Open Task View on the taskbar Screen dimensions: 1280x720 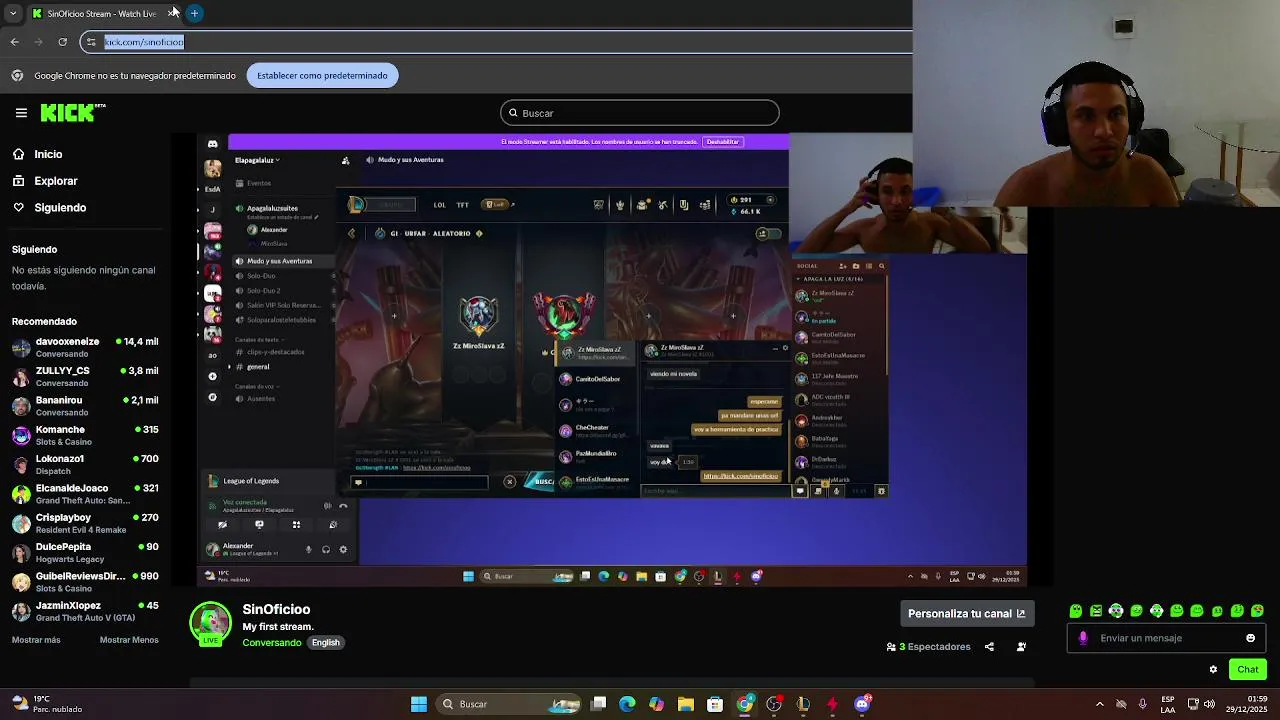(598, 704)
